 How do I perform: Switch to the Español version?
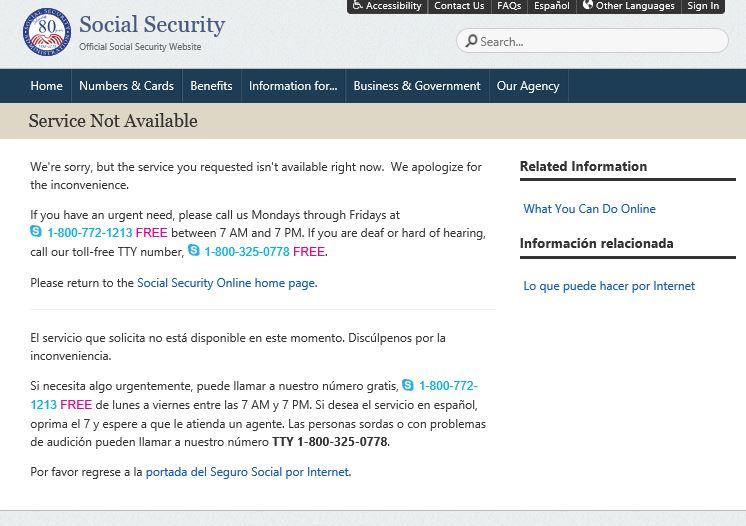tap(551, 6)
